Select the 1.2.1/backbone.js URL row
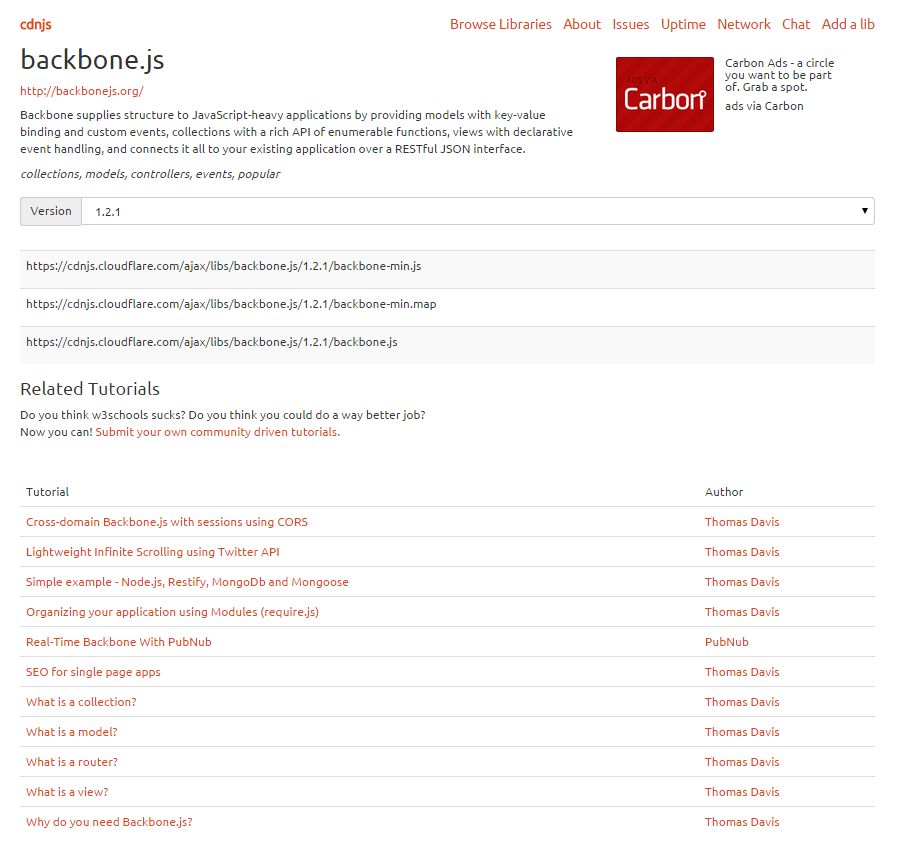This screenshot has height=848, width=902. pos(447,345)
